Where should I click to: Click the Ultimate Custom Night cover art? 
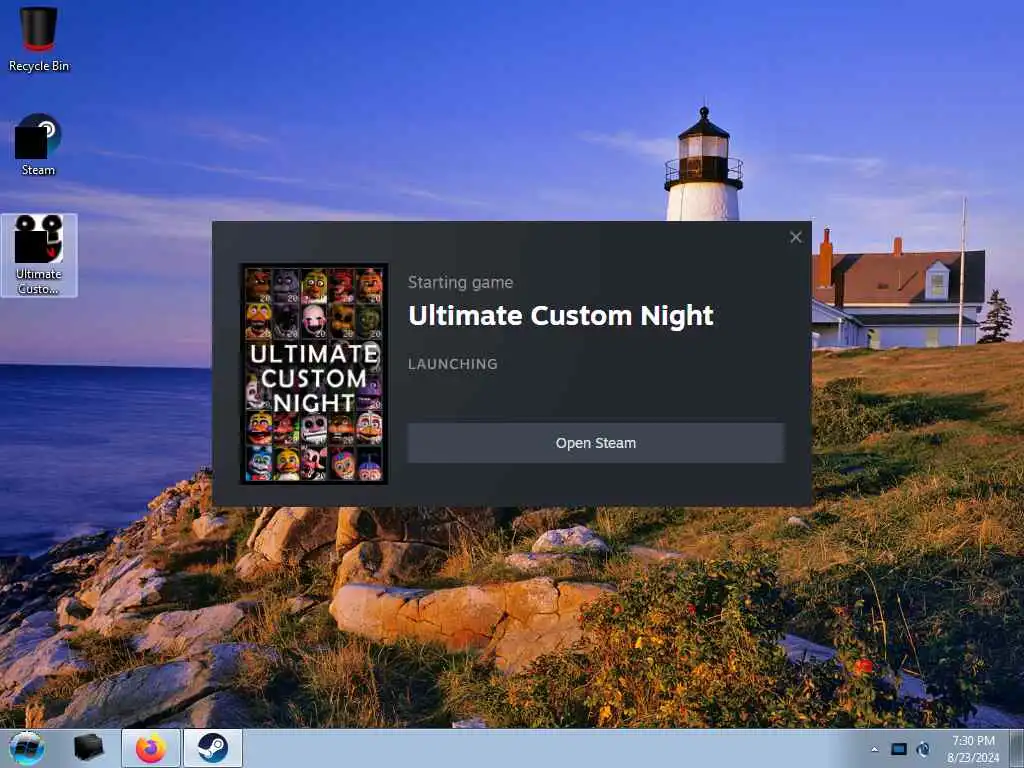coord(314,374)
